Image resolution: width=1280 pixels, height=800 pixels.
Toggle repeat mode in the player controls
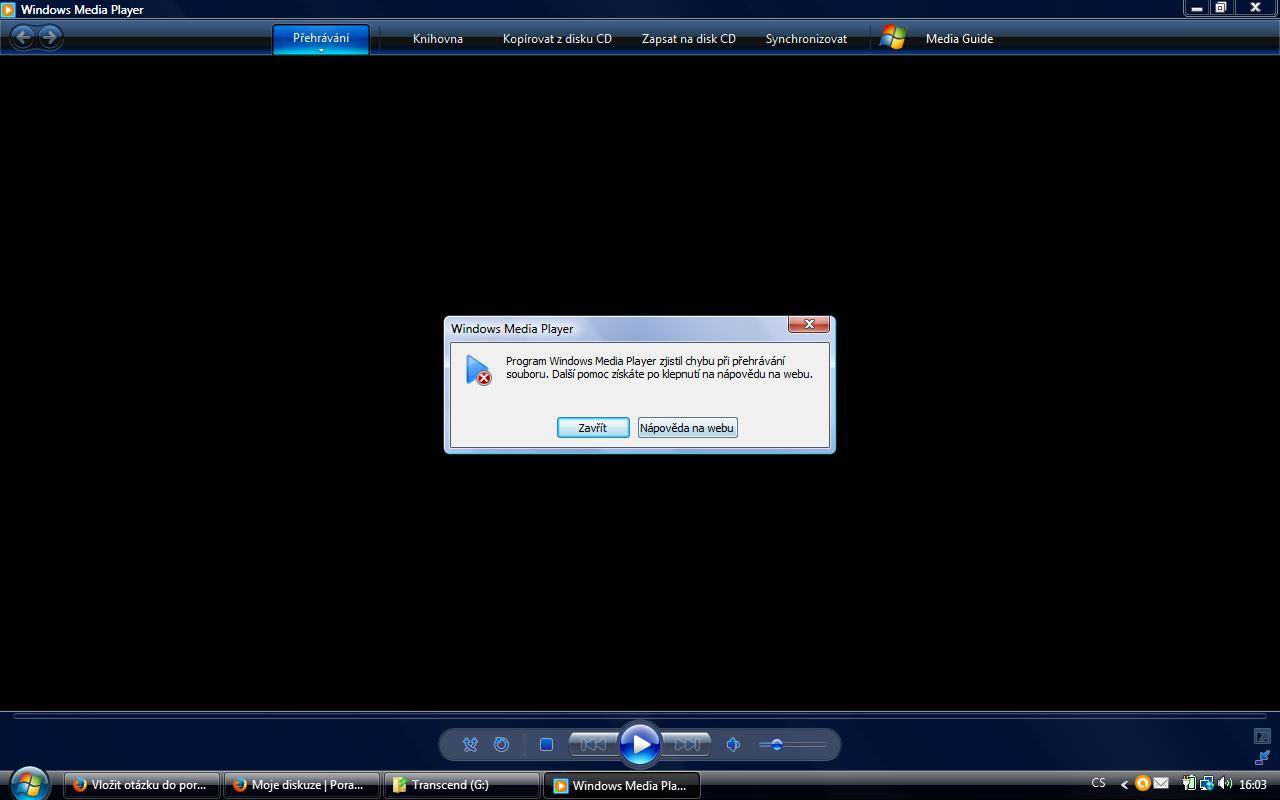click(x=502, y=744)
